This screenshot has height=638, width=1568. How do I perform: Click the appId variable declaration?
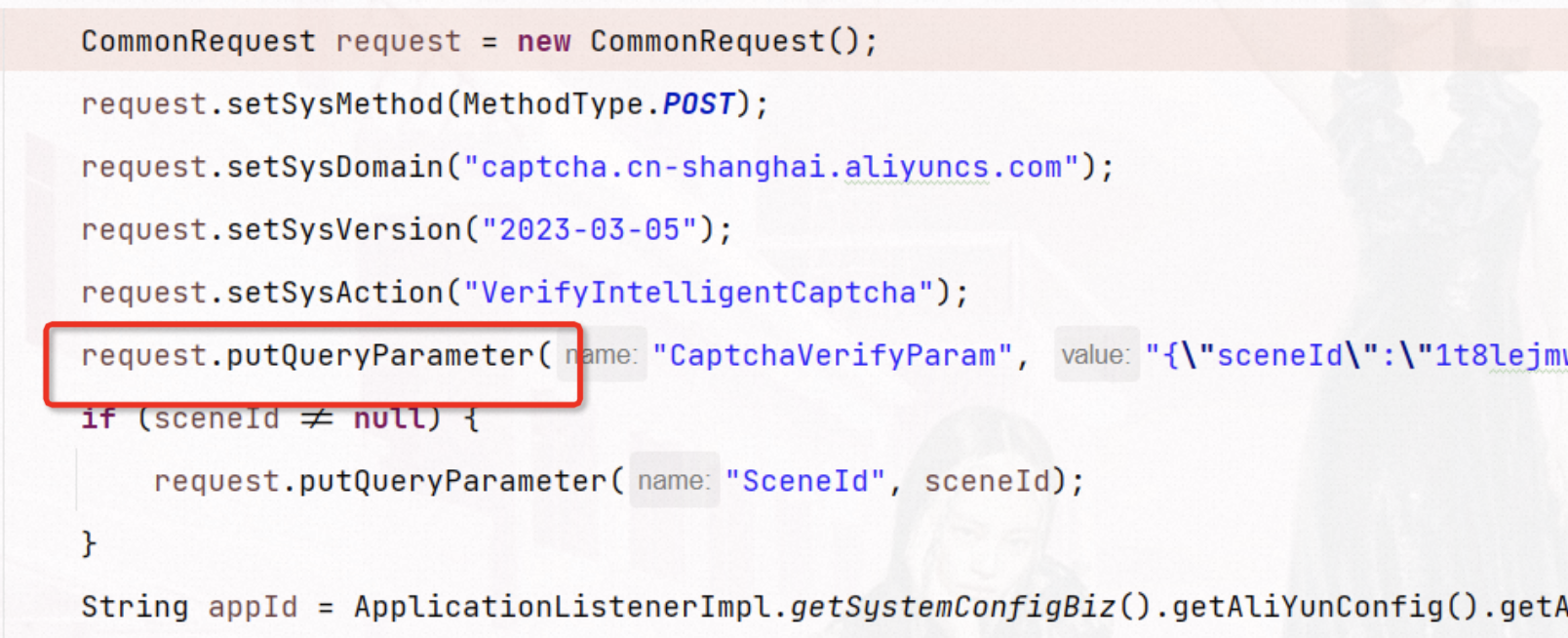253,607
